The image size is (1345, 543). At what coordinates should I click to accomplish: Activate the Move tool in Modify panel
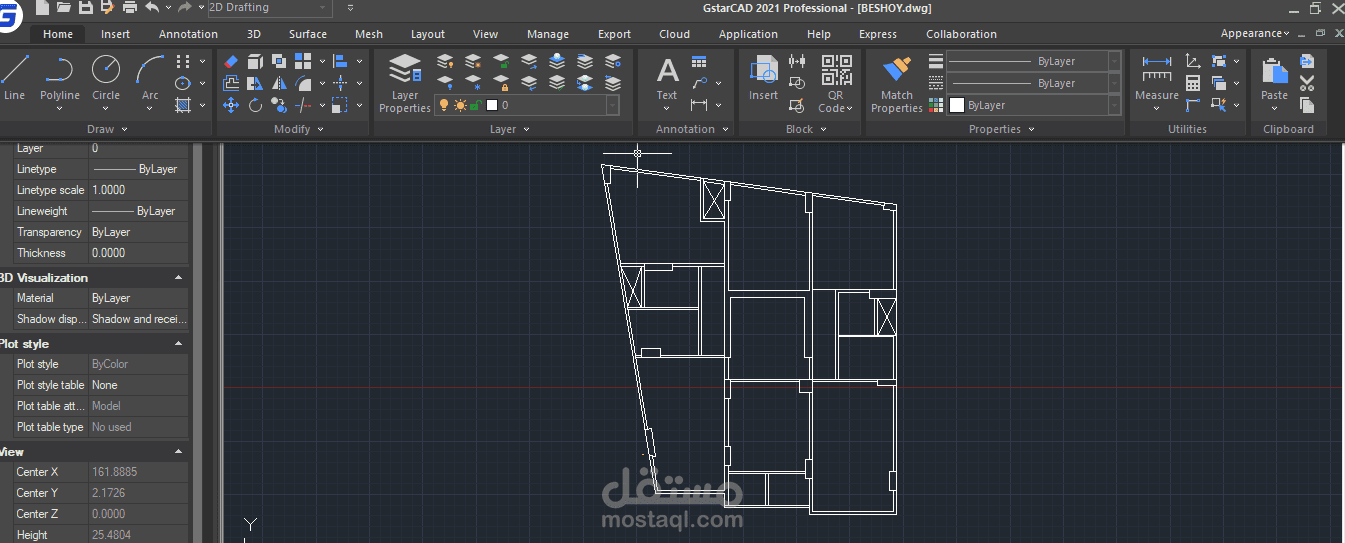click(231, 105)
